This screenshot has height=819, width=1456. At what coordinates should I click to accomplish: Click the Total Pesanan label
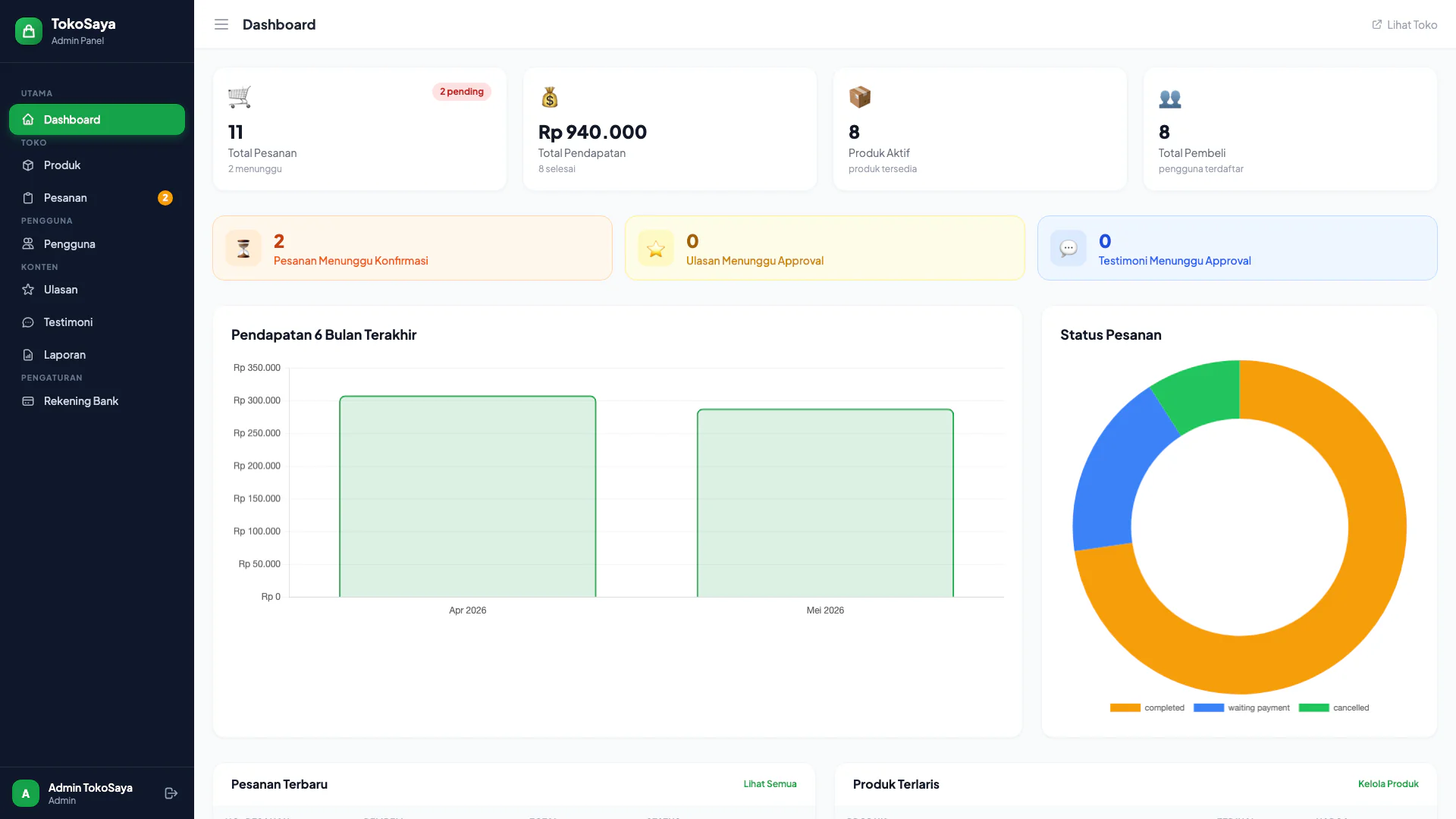coord(262,153)
